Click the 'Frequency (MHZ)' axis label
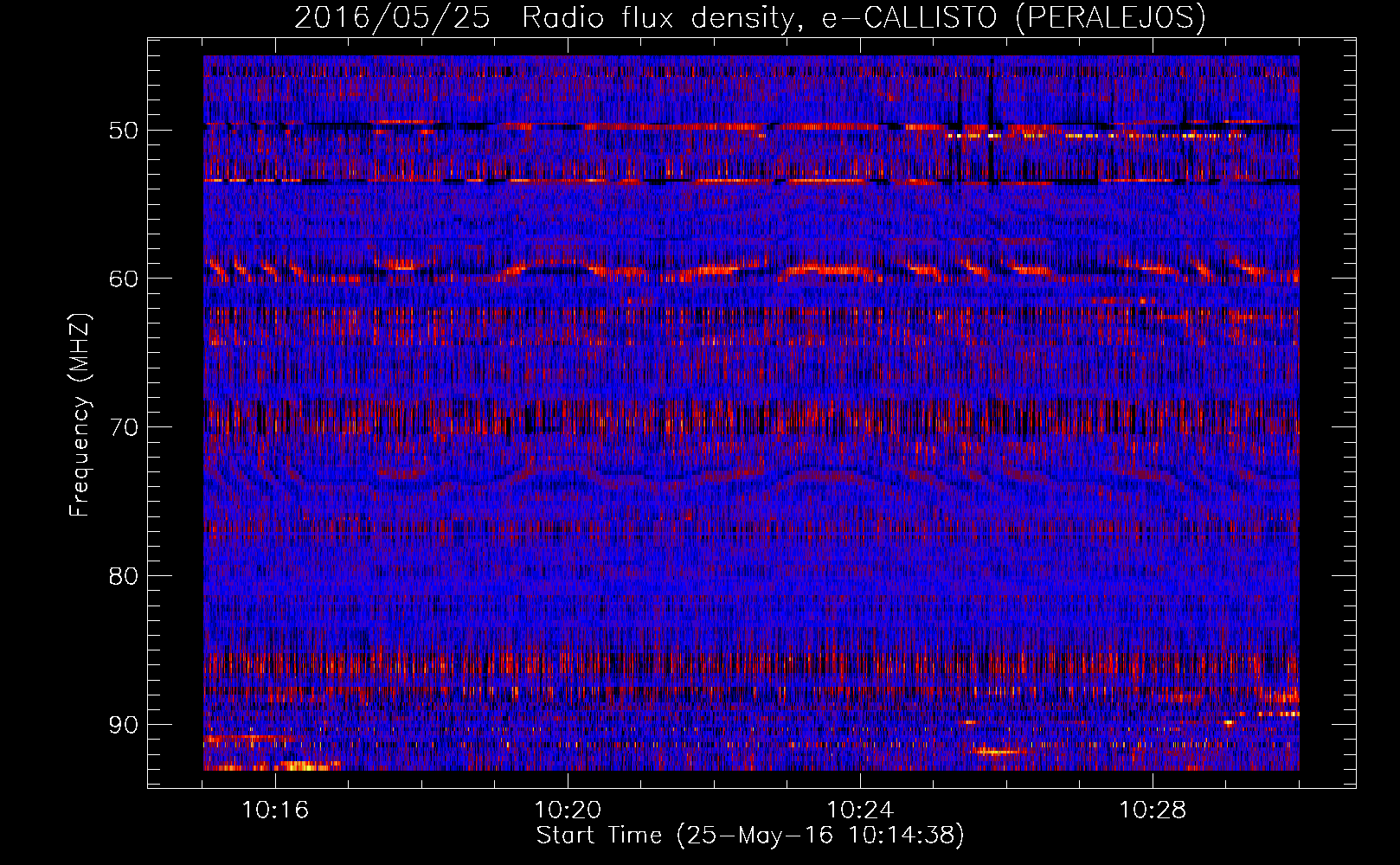Image resolution: width=1400 pixels, height=865 pixels. tap(80, 416)
